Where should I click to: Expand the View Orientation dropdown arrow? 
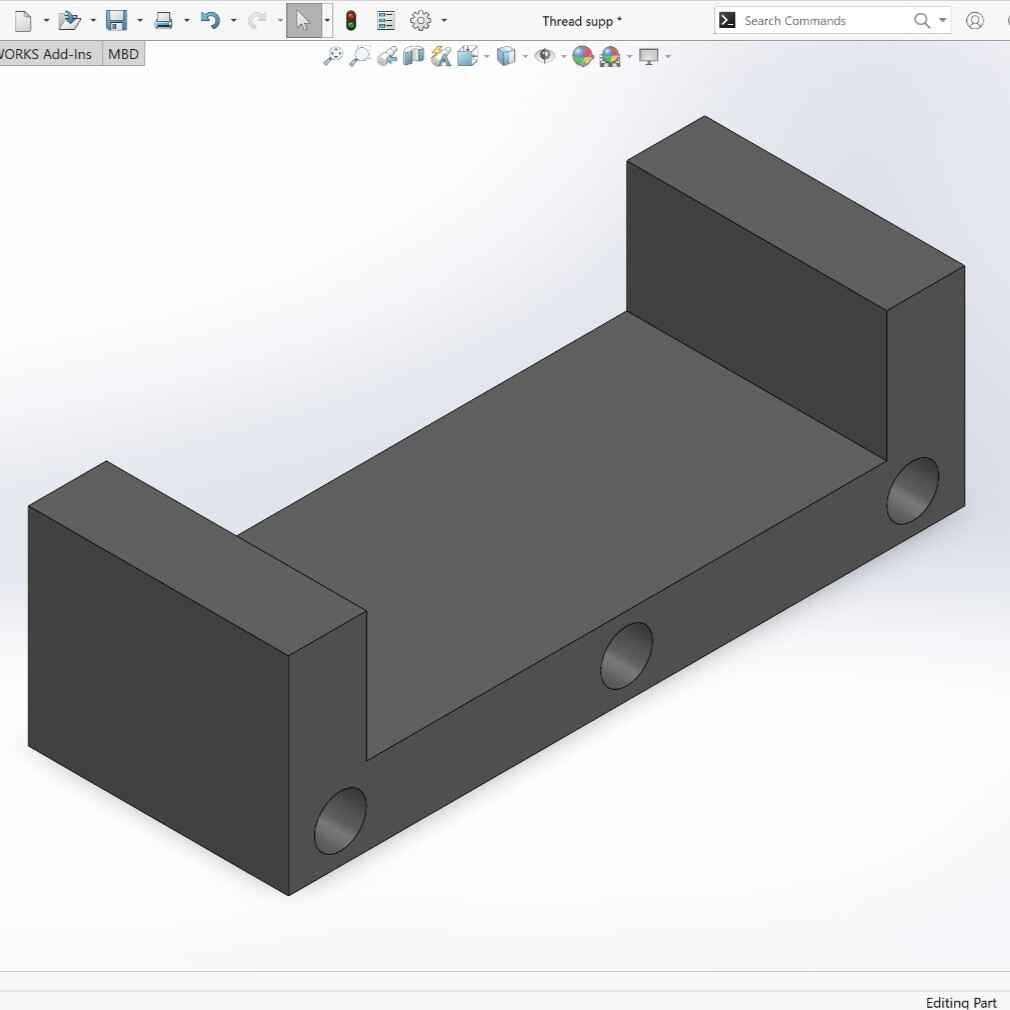tap(486, 57)
